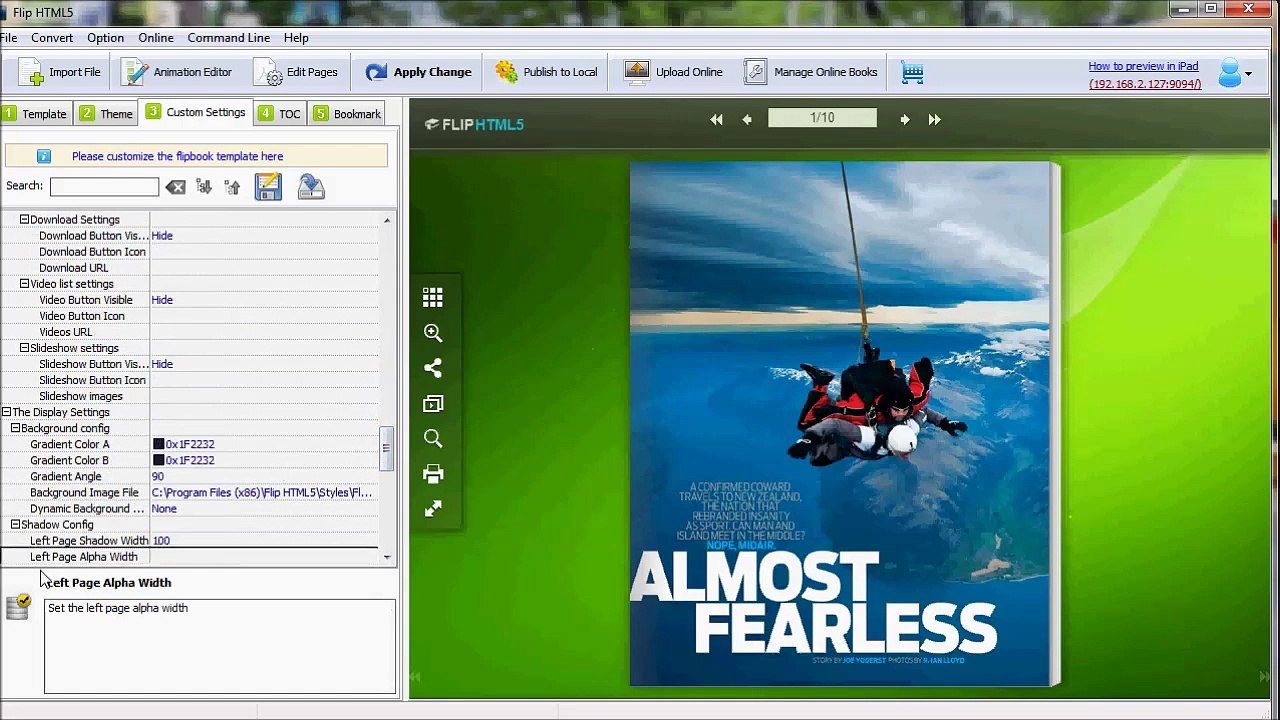Open Manage Online Books
This screenshot has width=1280, height=720.
tap(810, 72)
